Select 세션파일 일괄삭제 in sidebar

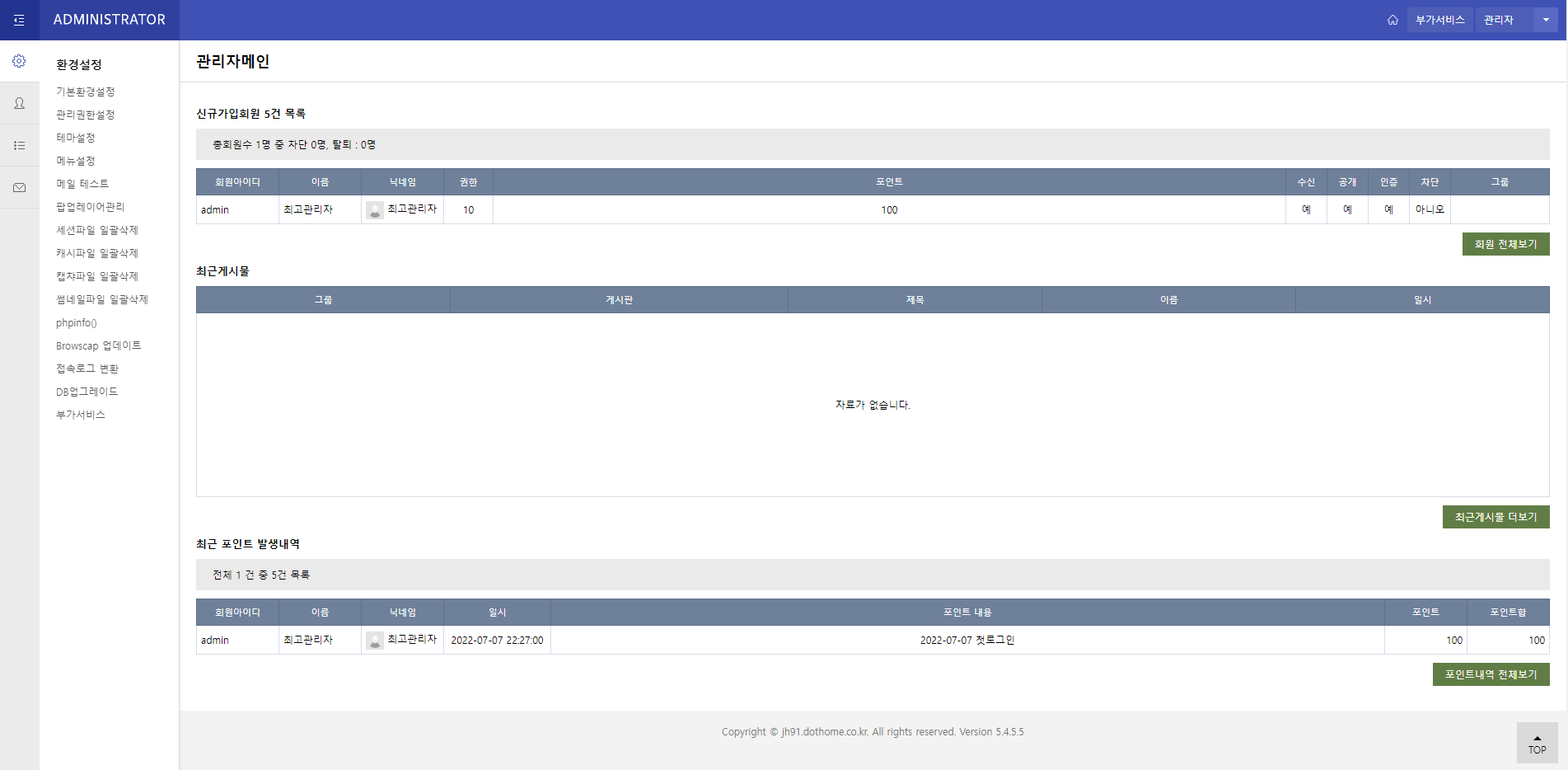97,230
